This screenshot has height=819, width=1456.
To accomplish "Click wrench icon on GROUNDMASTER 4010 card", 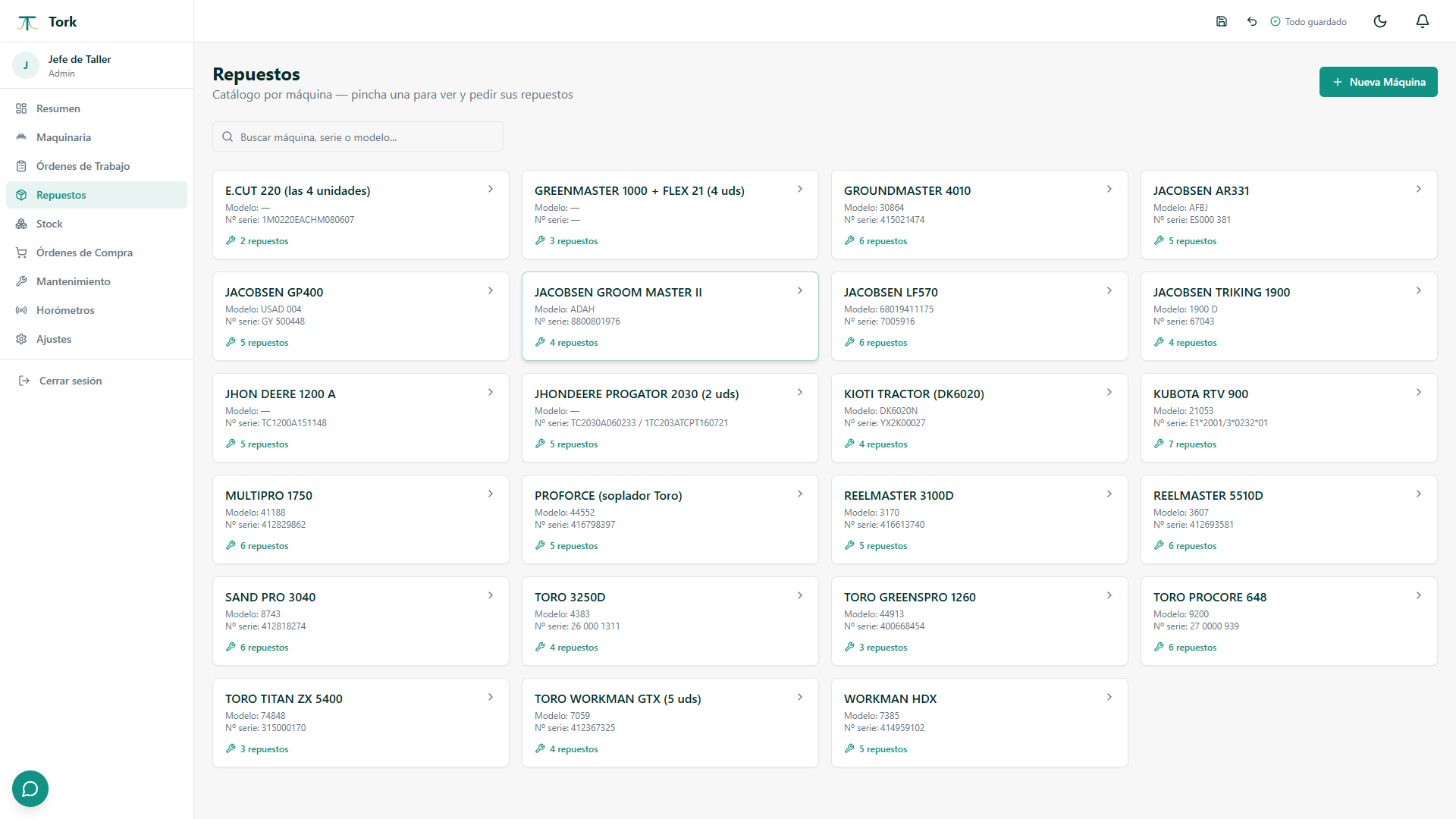I will click(x=849, y=240).
